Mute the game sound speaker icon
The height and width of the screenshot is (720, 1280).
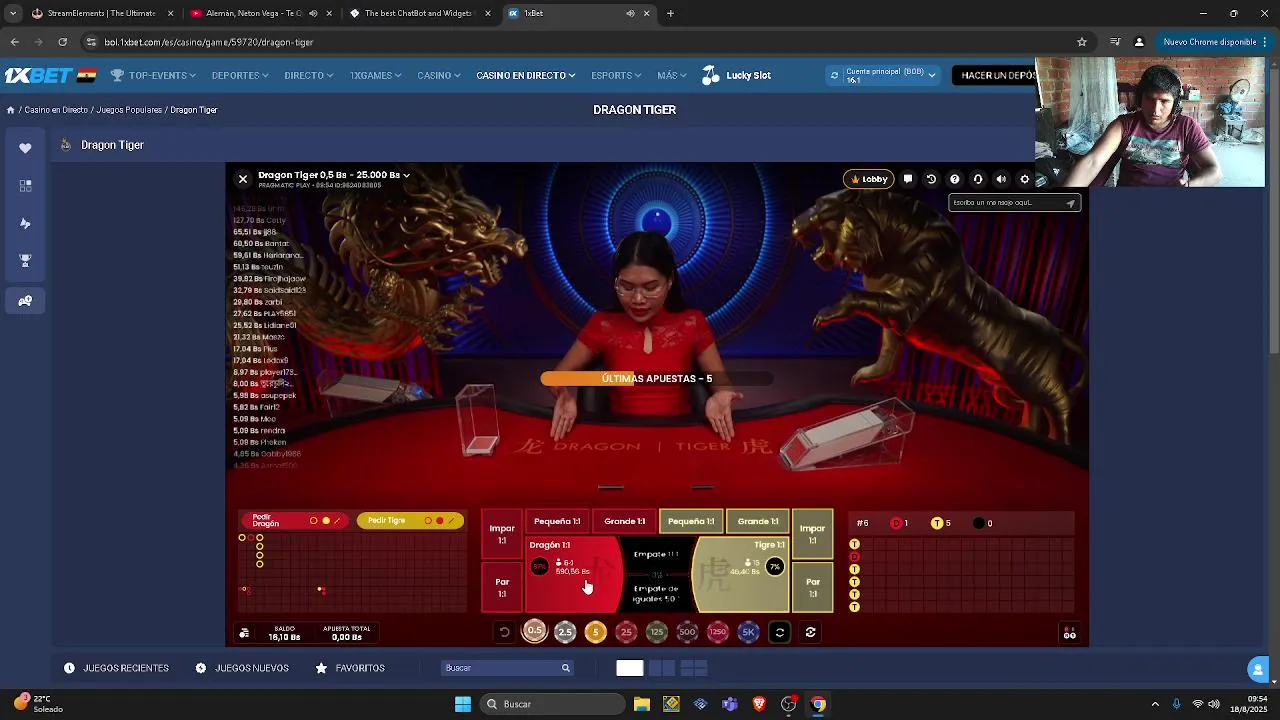[x=1001, y=179]
